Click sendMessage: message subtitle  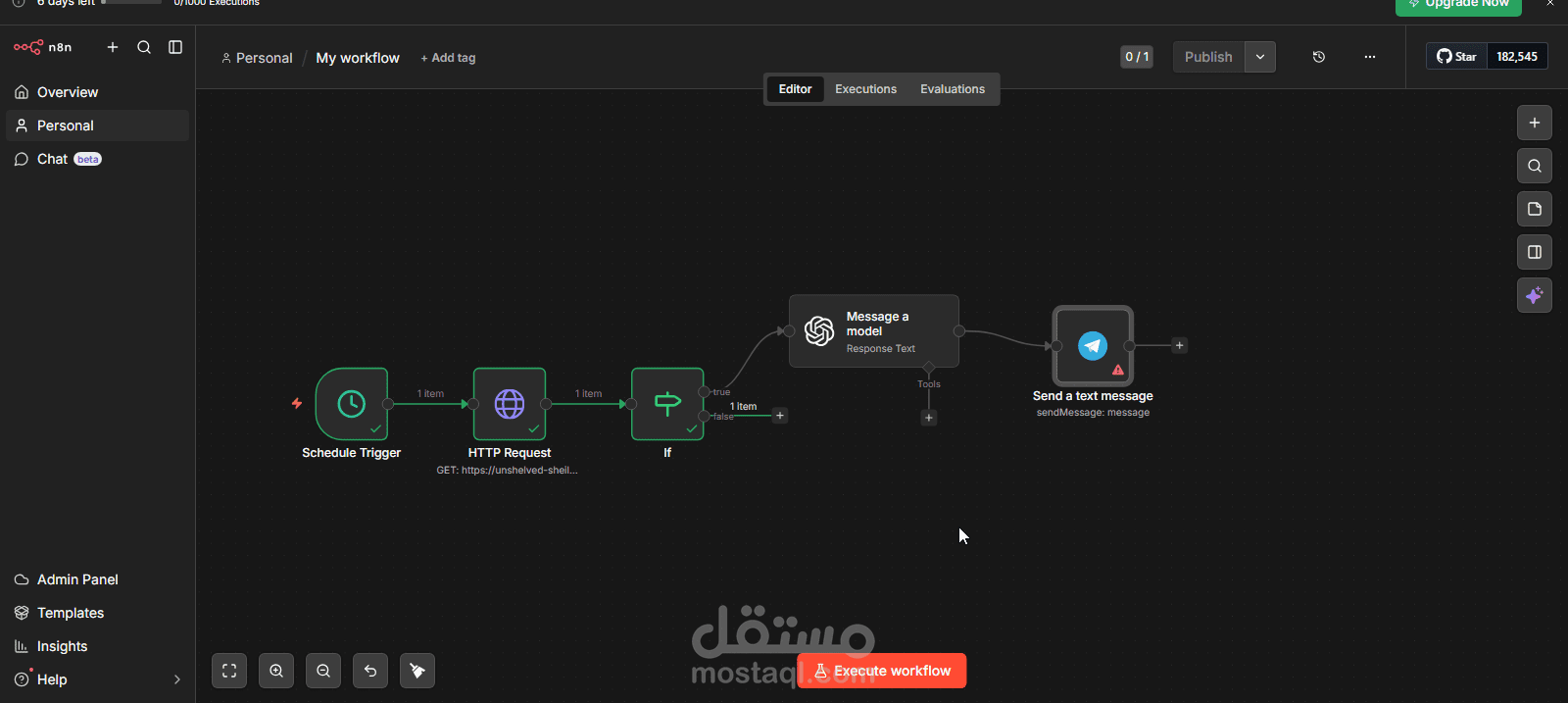pyautogui.click(x=1093, y=413)
